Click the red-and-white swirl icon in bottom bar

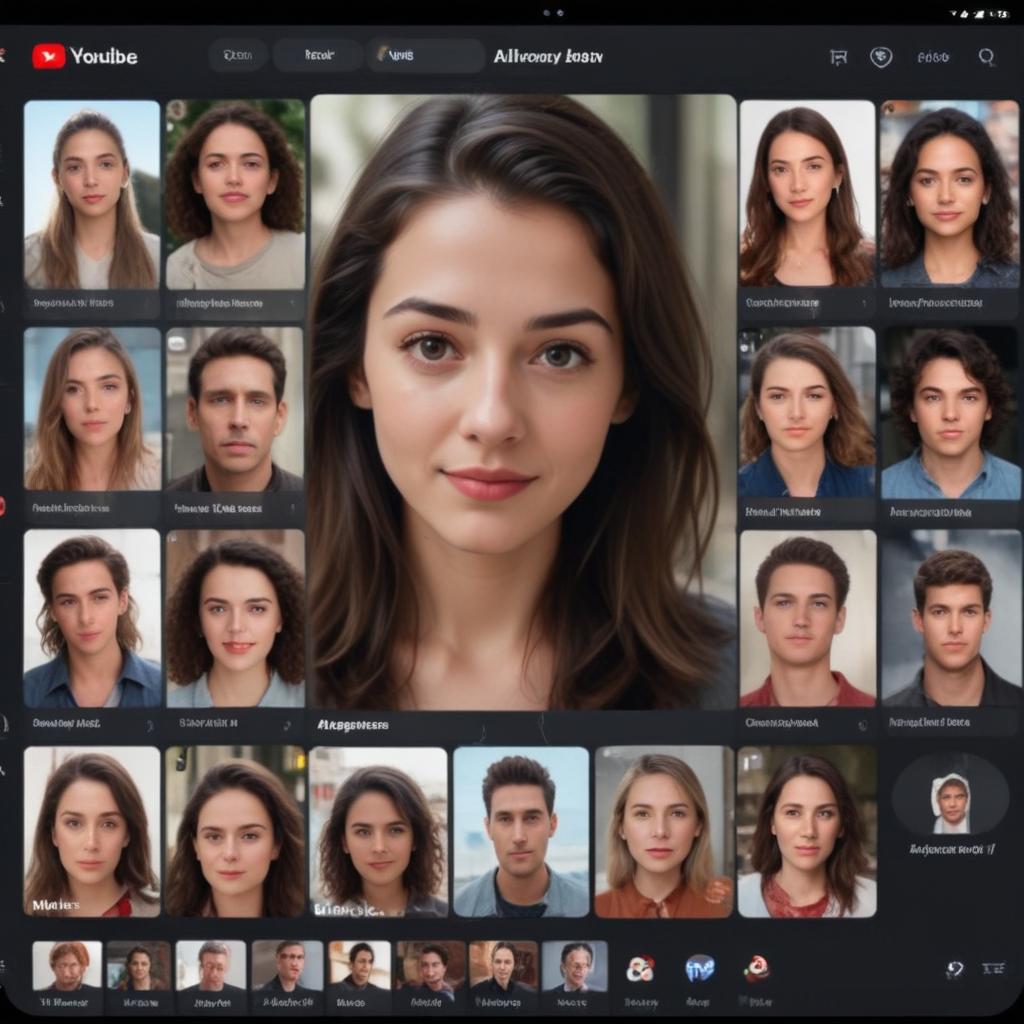click(640, 968)
